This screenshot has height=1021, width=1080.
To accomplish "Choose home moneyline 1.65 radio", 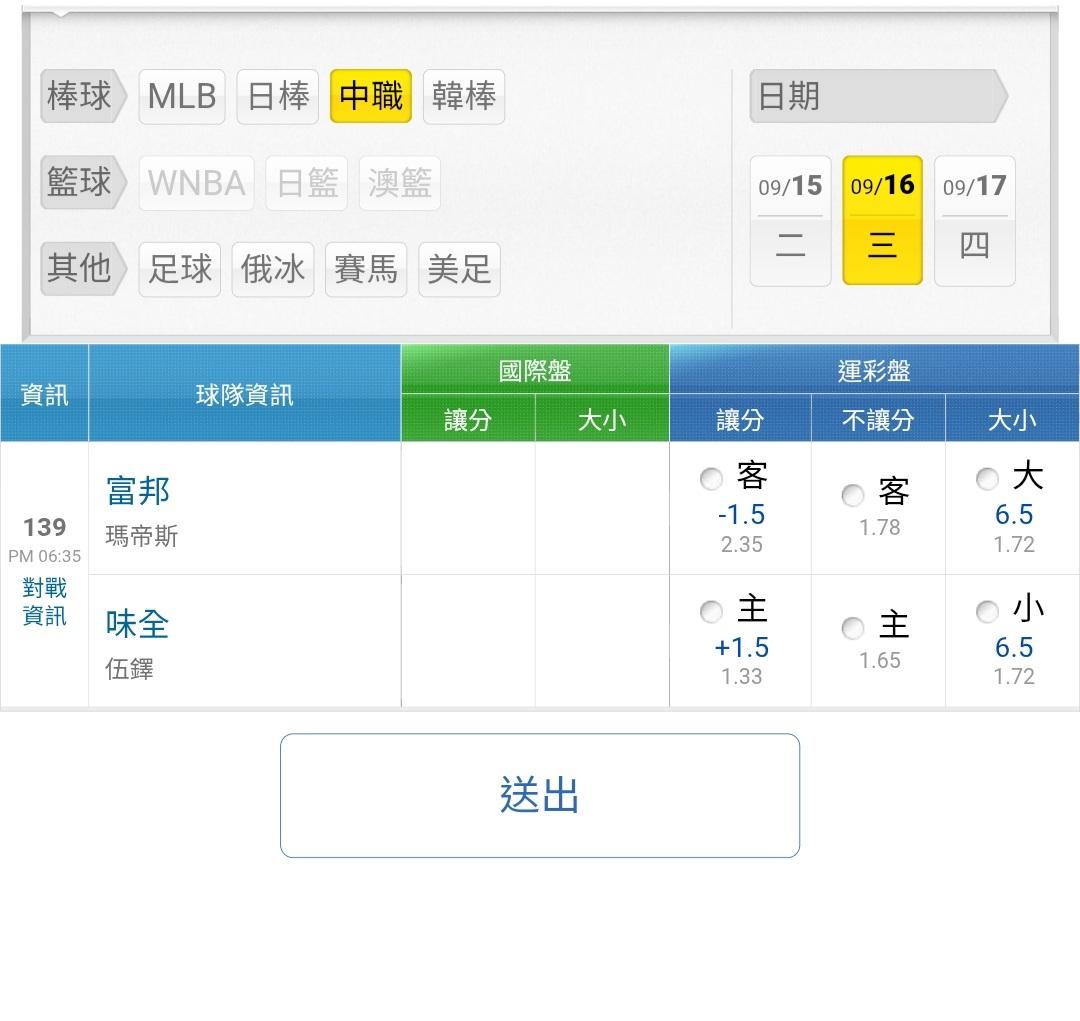I will [853, 628].
